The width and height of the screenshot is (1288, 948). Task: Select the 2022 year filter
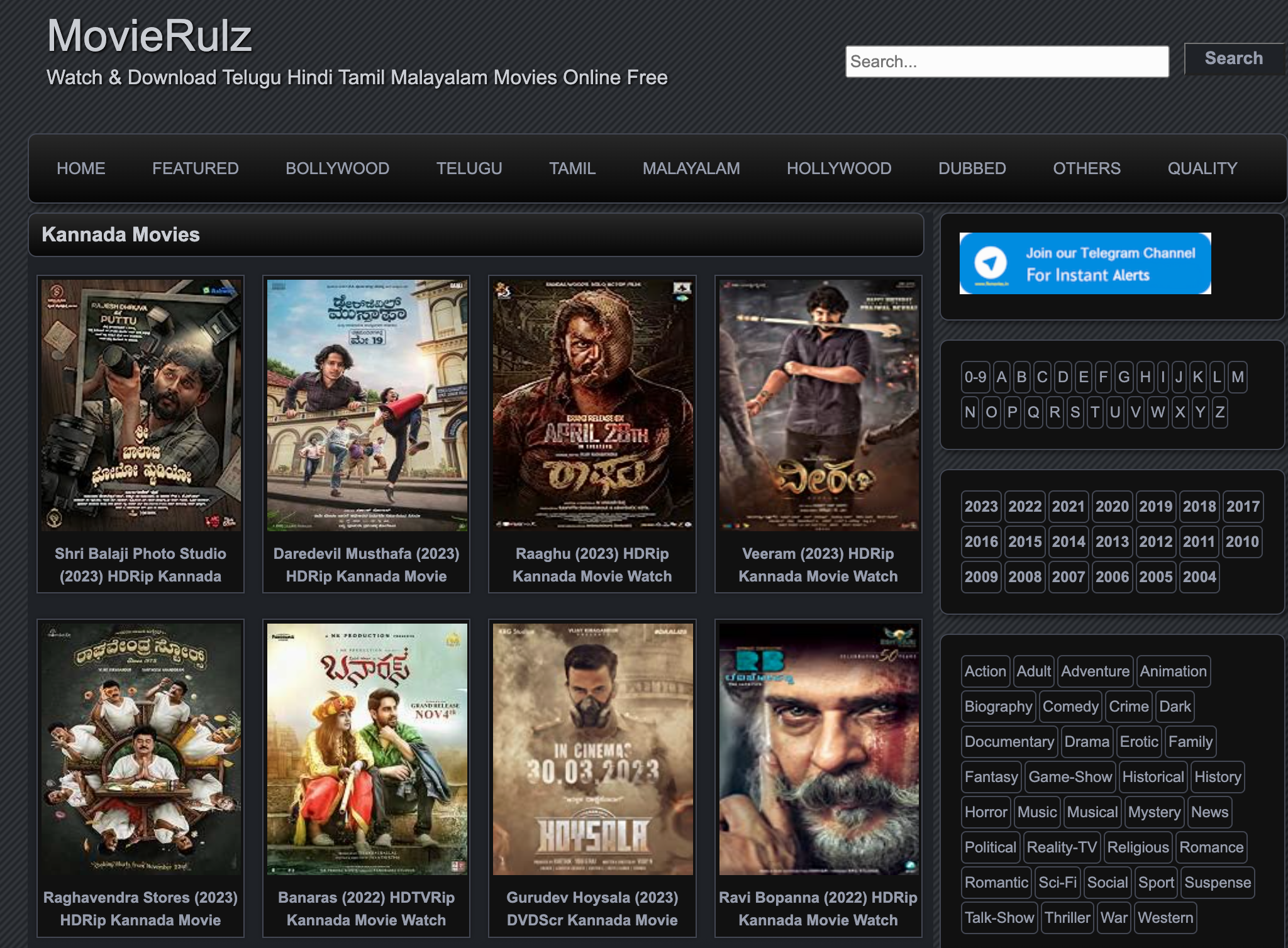pyautogui.click(x=1025, y=507)
